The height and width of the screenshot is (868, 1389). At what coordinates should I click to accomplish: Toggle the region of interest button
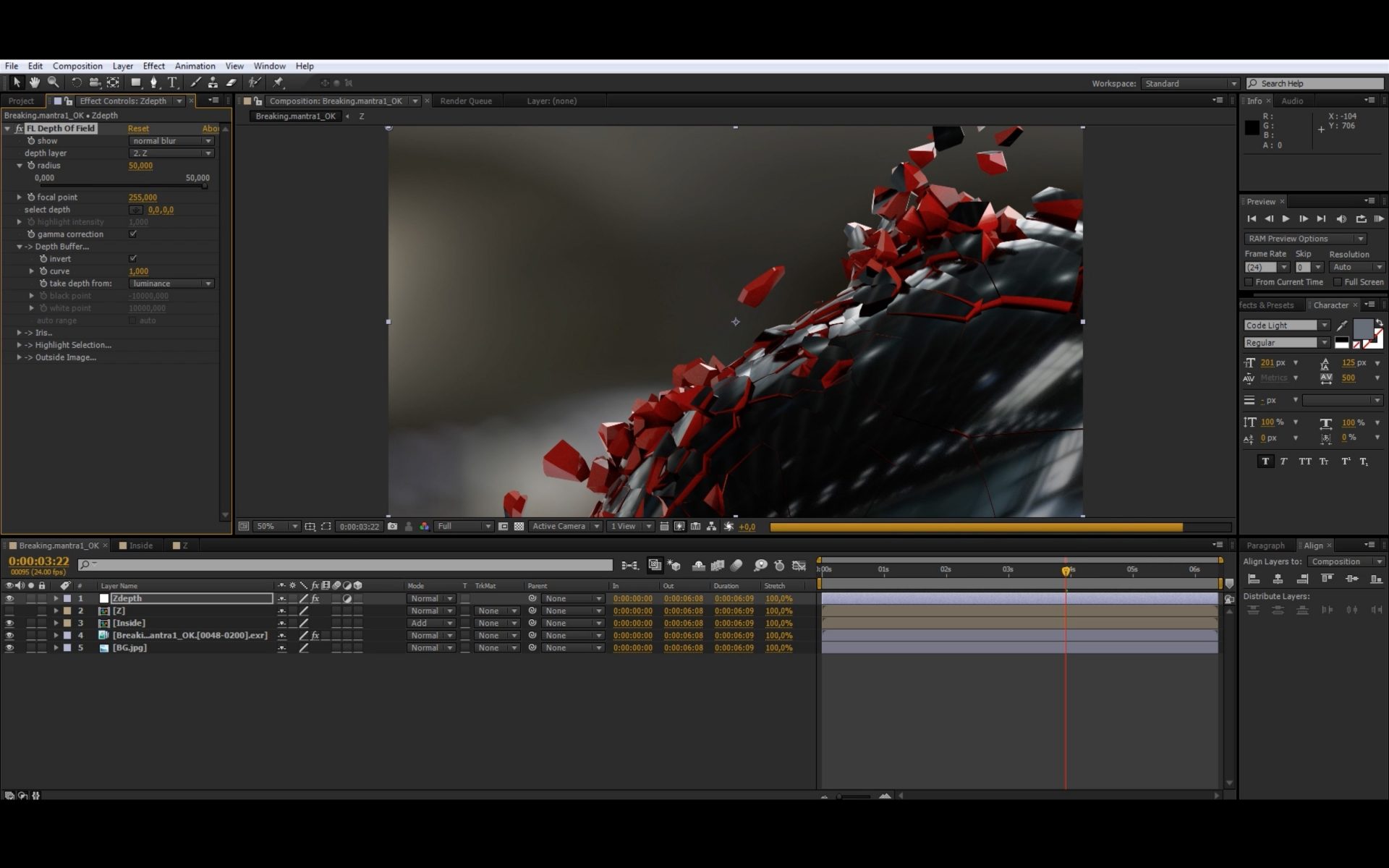326,527
